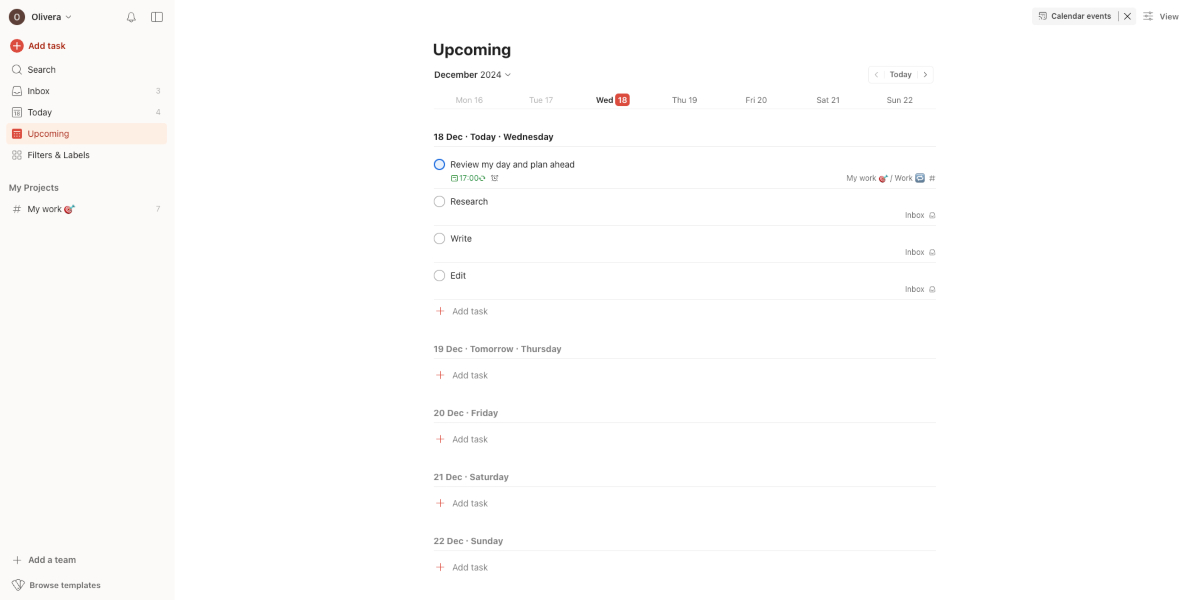This screenshot has width=1194, height=600.
Task: Select Fri 20 in the week strip
Action: pyautogui.click(x=756, y=100)
